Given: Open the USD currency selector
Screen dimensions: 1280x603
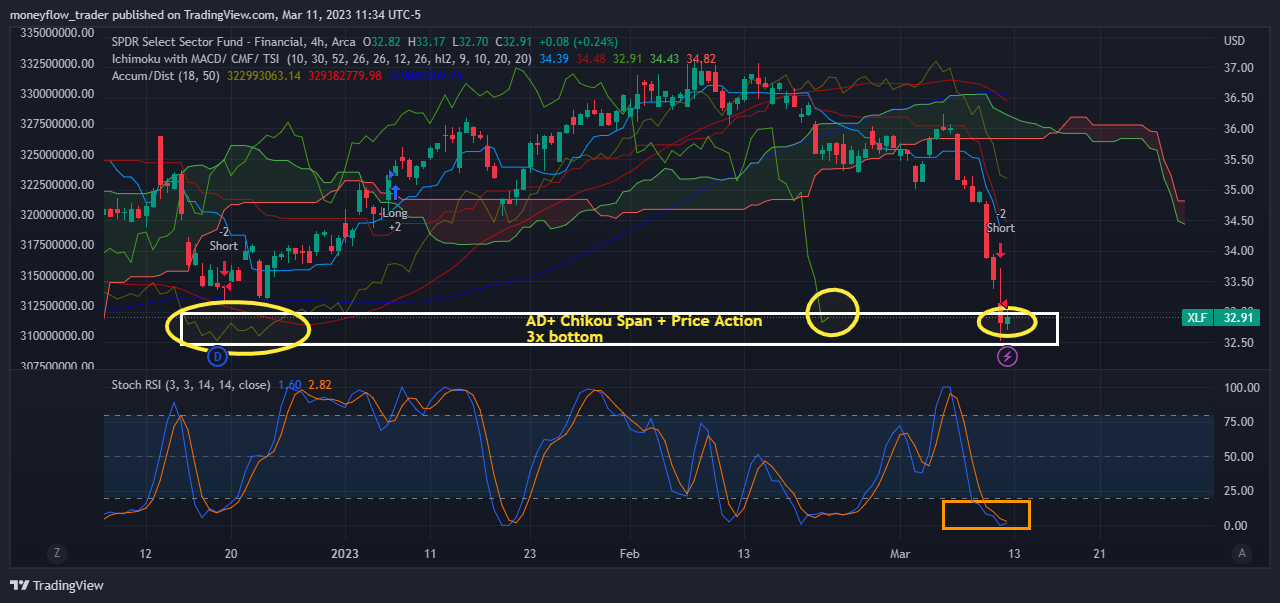Looking at the screenshot, I should point(1234,41).
